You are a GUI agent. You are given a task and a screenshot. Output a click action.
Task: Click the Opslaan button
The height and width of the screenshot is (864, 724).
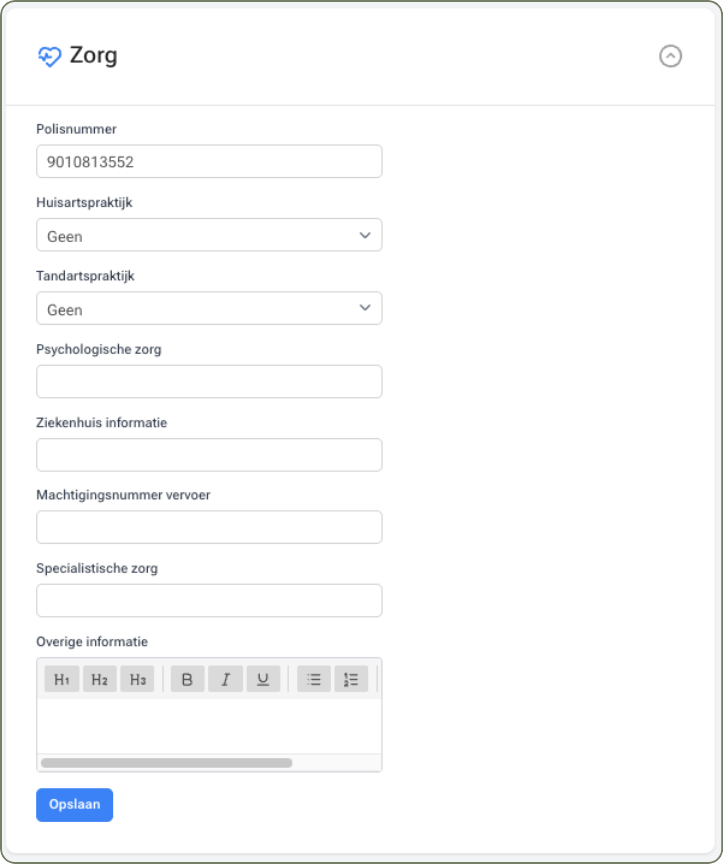point(74,805)
